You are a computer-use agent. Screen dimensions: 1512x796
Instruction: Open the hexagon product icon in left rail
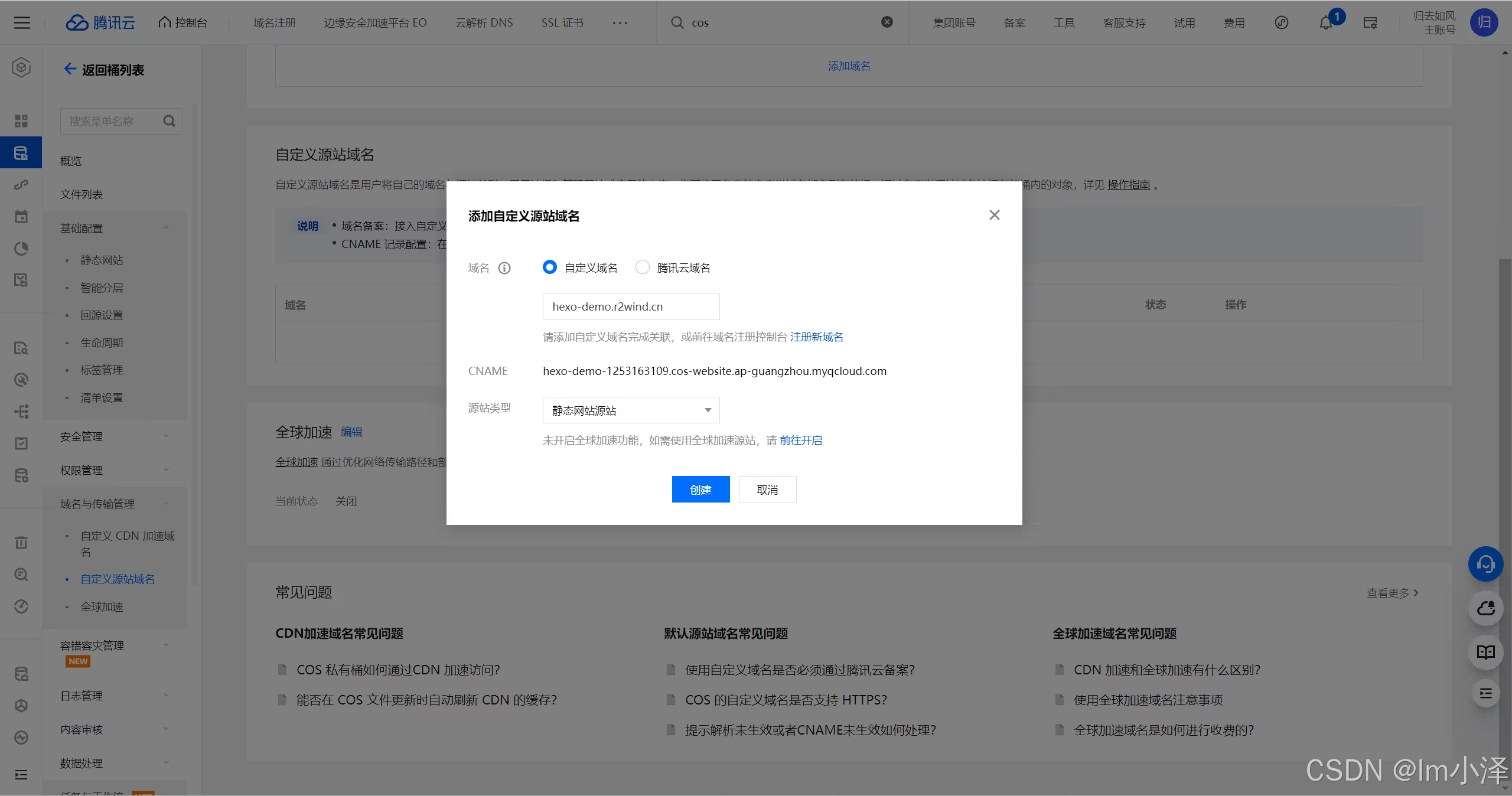pyautogui.click(x=21, y=67)
